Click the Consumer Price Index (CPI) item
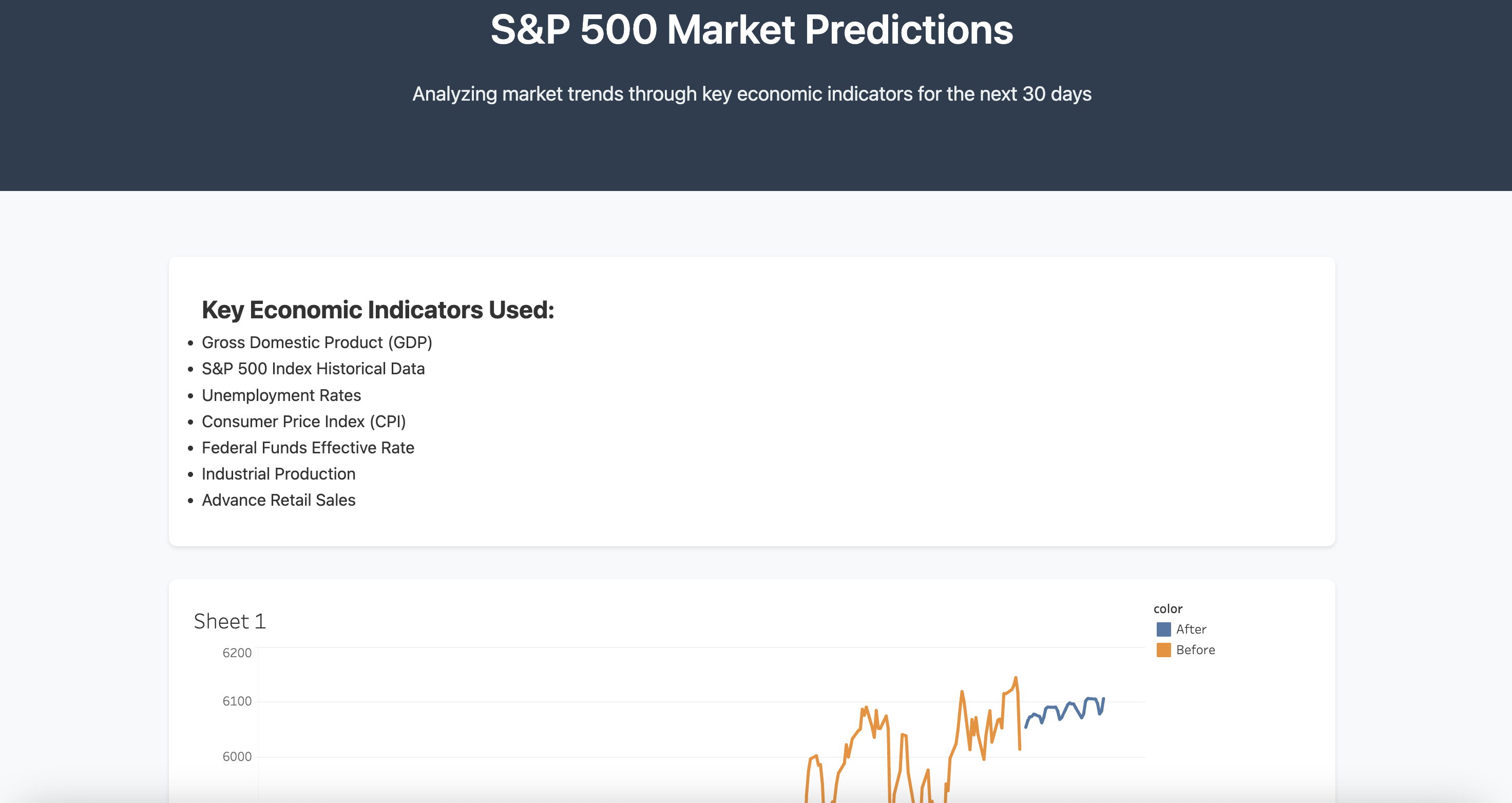Screen dimensions: 1512x803 [303, 422]
